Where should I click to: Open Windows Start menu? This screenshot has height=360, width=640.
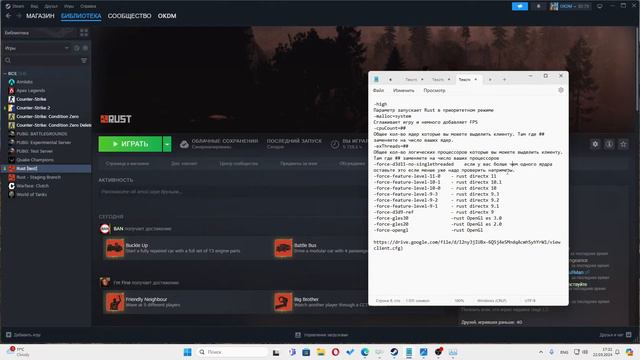point(187,352)
